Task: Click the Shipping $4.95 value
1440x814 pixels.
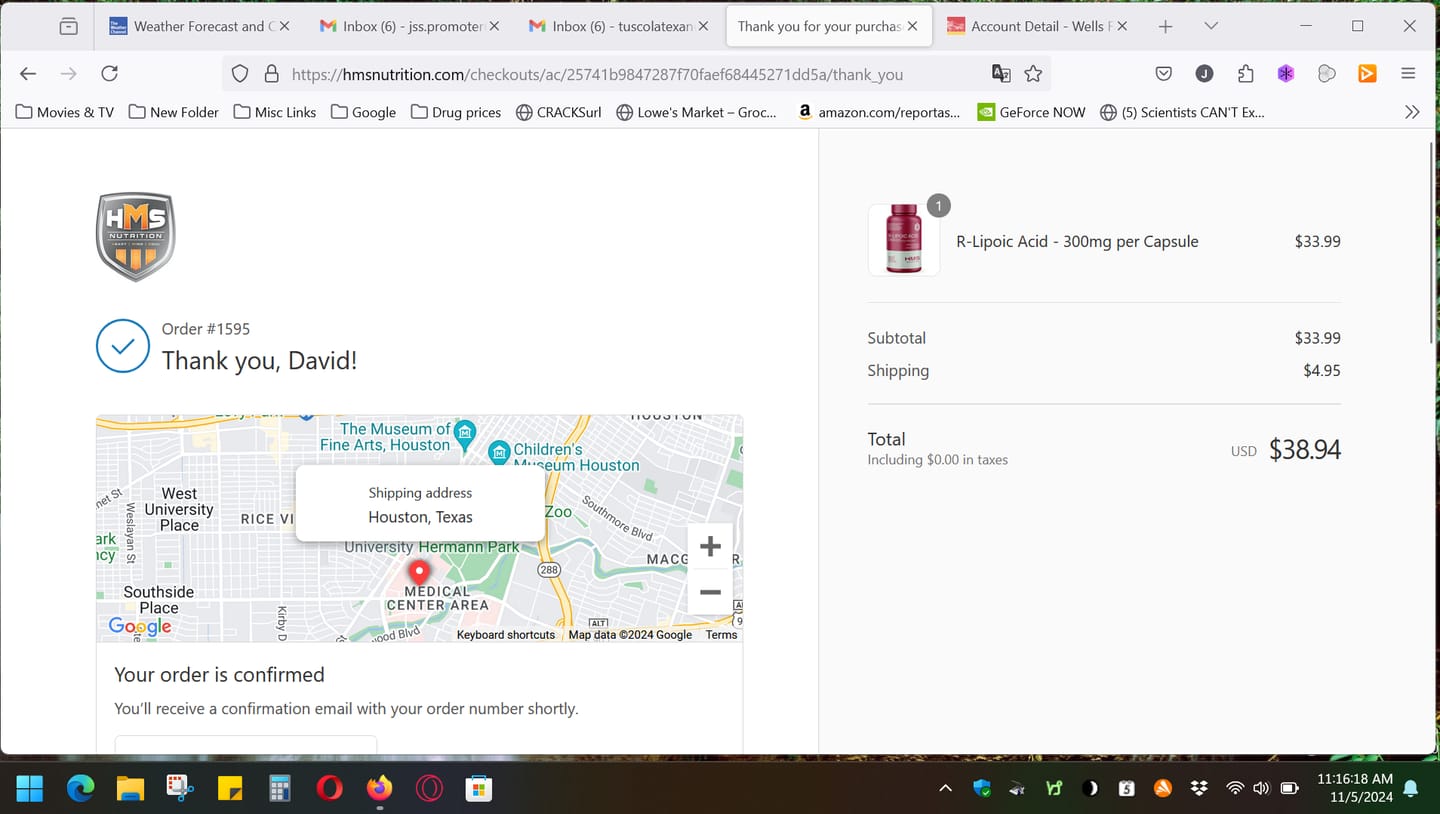Action: (1322, 370)
